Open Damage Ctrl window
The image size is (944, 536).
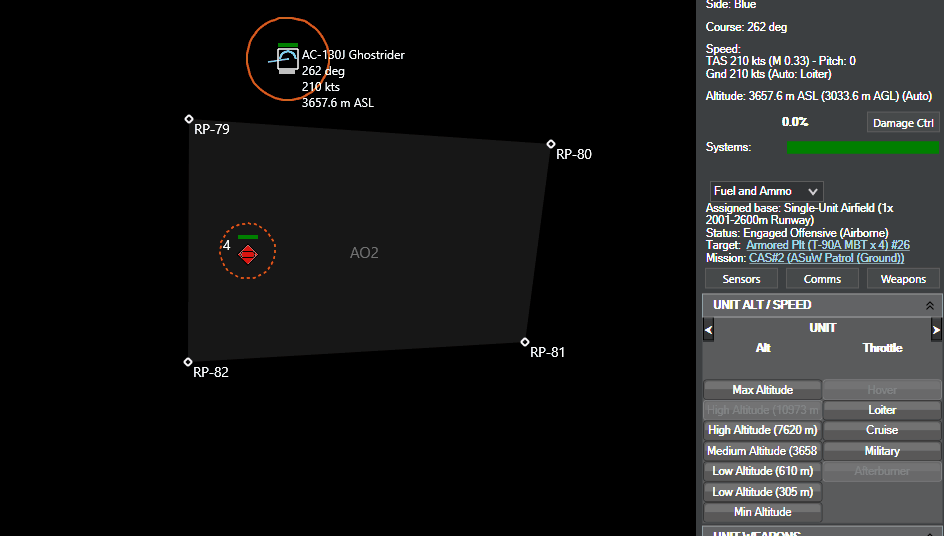pyautogui.click(x=903, y=123)
